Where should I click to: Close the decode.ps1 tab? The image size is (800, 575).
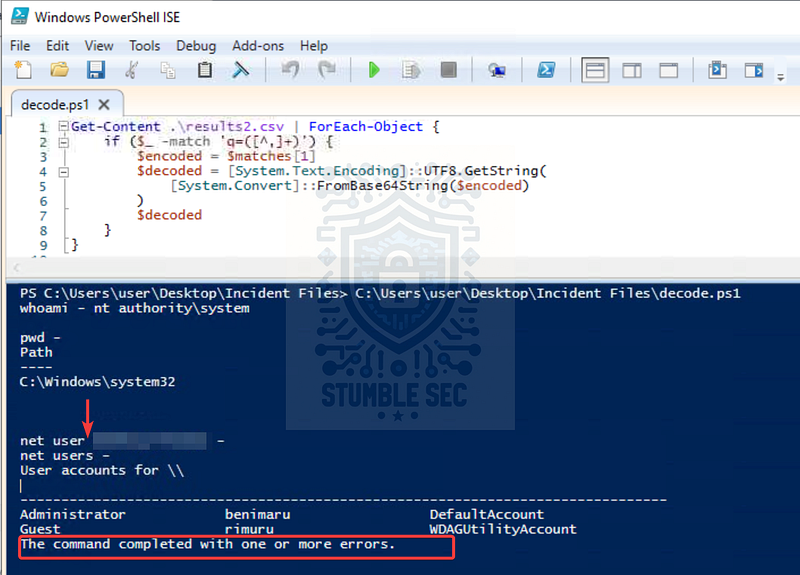tap(104, 105)
